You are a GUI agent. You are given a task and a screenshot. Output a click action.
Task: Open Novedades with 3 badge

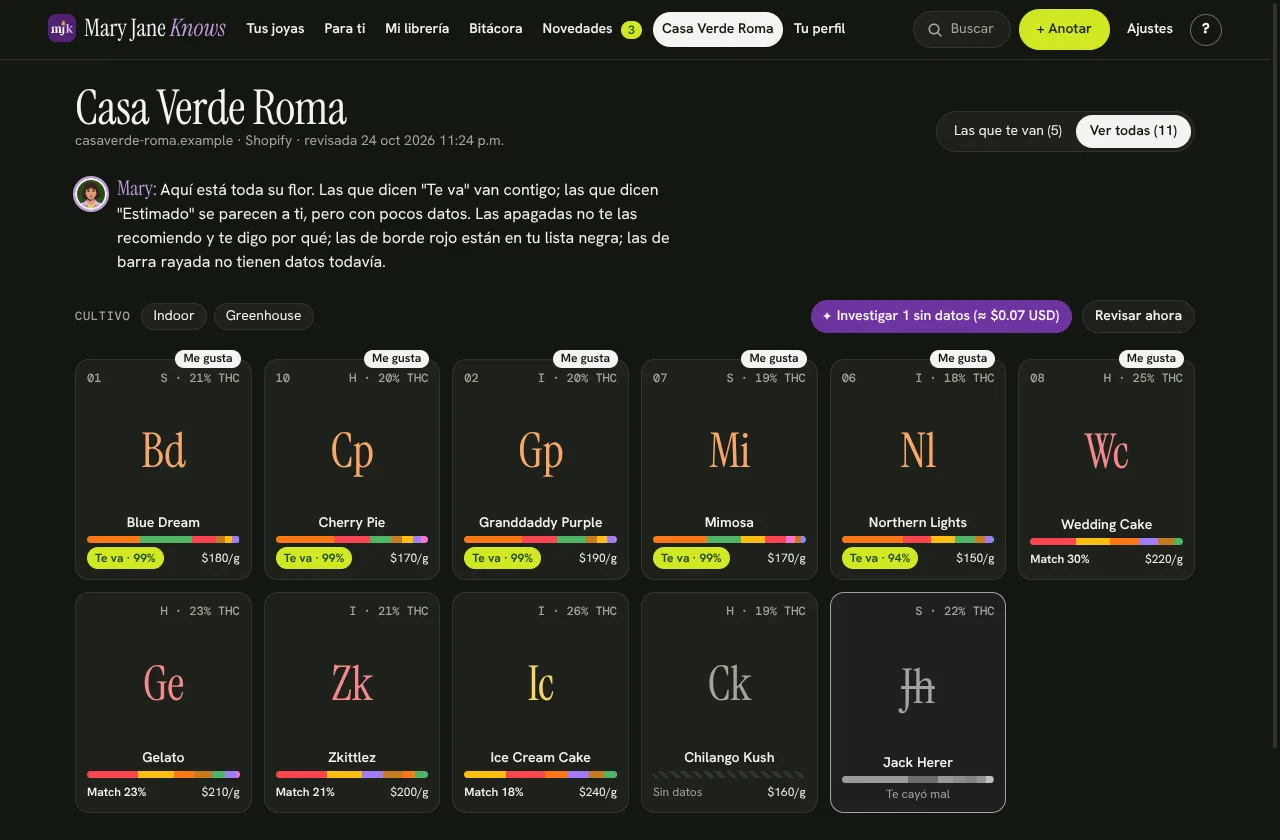(591, 29)
